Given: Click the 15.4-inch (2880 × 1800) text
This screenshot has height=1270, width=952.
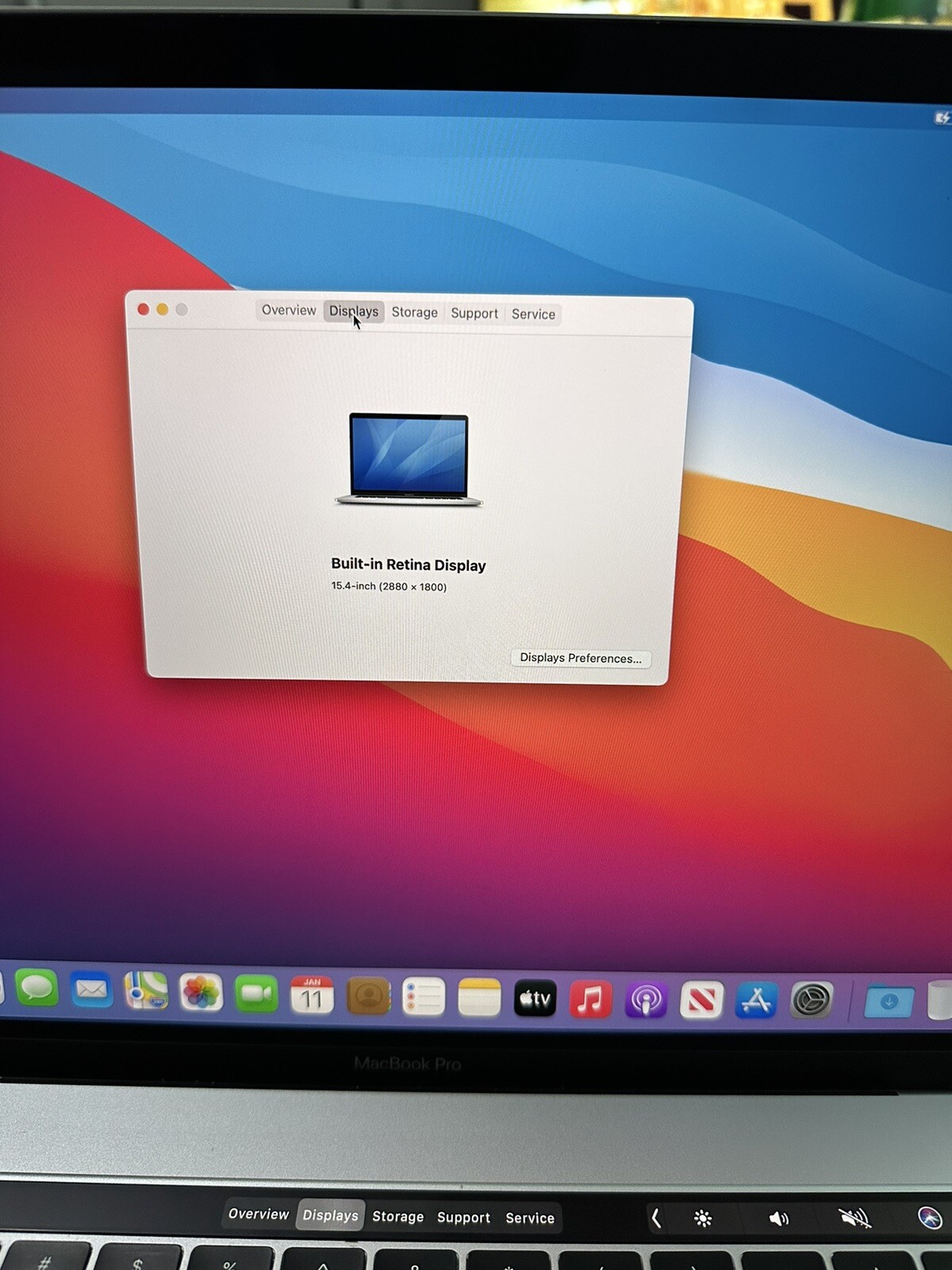Looking at the screenshot, I should click(389, 586).
